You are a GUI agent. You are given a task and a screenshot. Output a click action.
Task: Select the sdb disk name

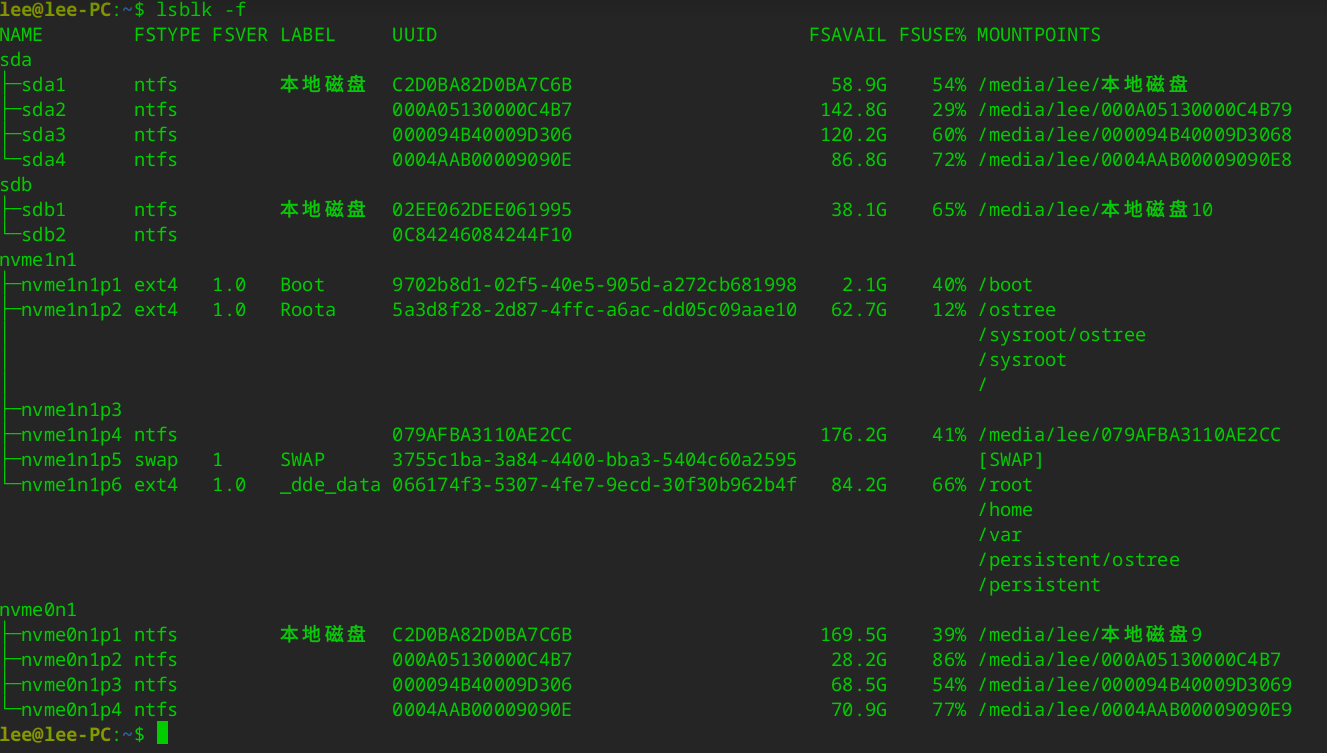[x=16, y=185]
